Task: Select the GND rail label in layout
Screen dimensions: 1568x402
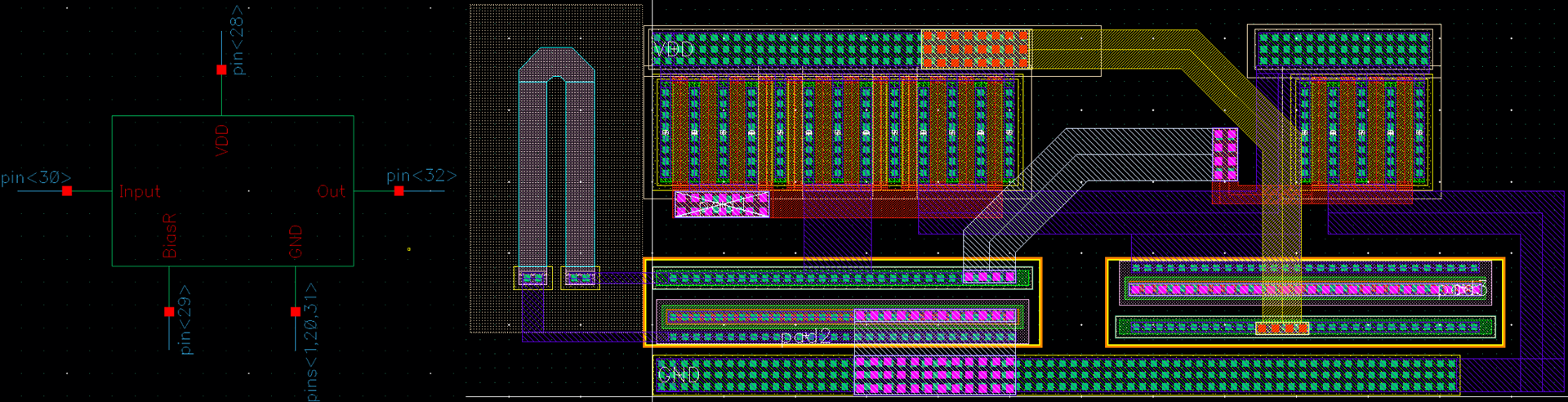Action: click(679, 375)
